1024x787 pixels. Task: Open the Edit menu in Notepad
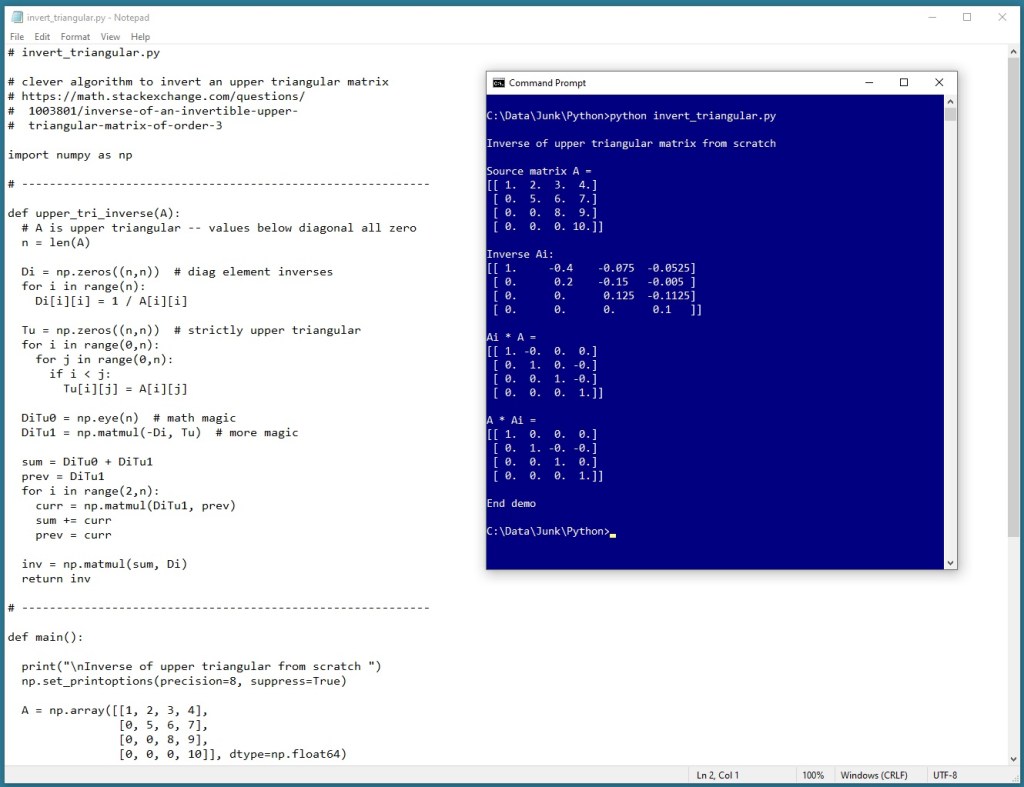click(x=42, y=36)
